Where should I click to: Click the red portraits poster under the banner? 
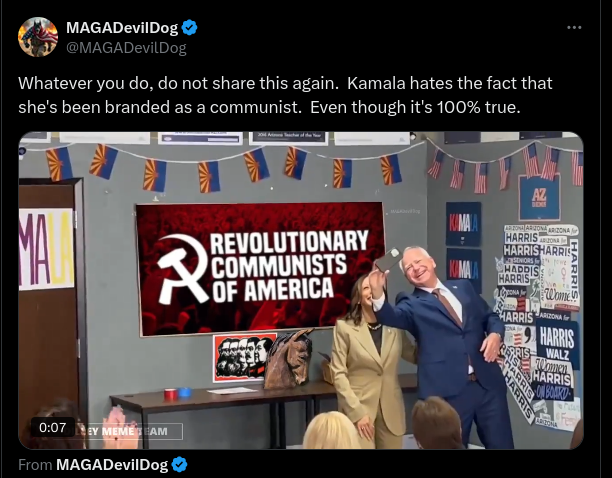pos(245,357)
